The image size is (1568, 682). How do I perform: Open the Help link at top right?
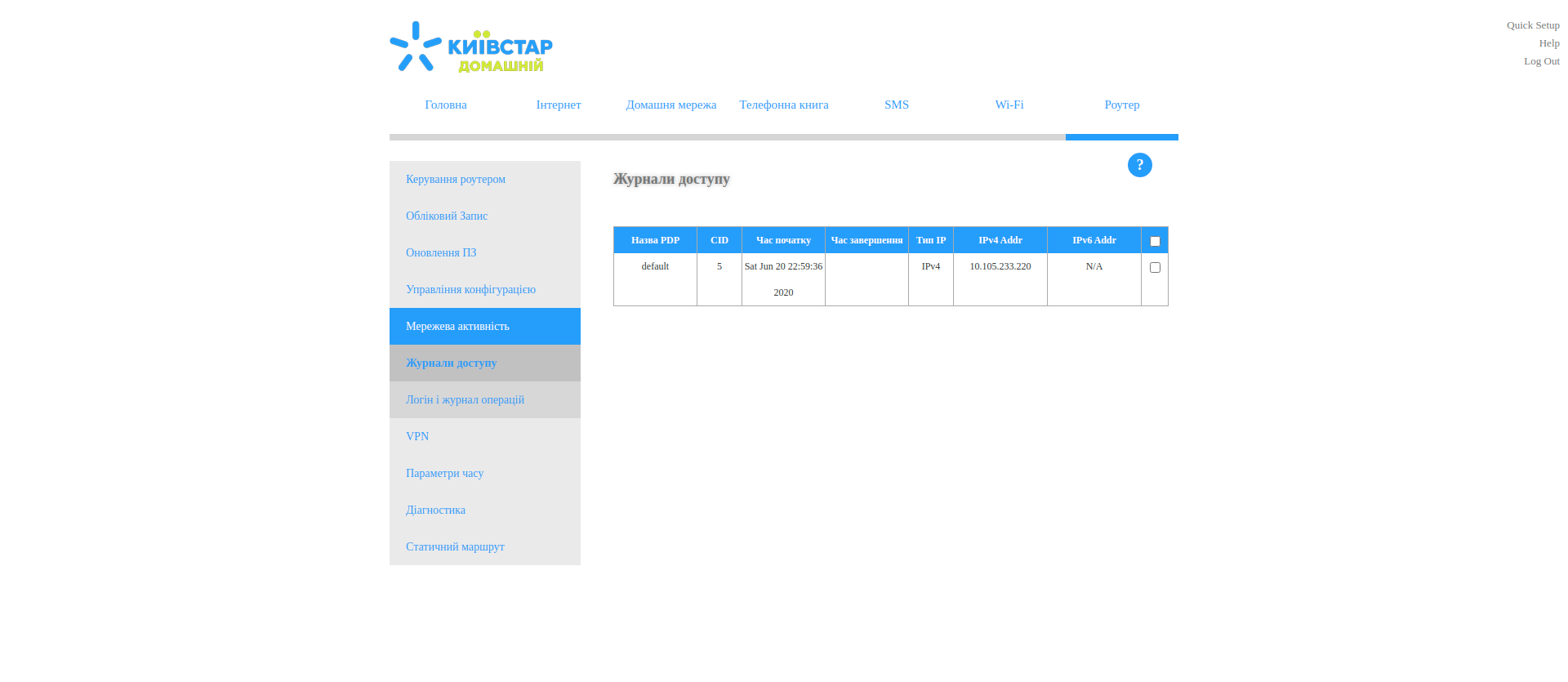click(x=1548, y=43)
